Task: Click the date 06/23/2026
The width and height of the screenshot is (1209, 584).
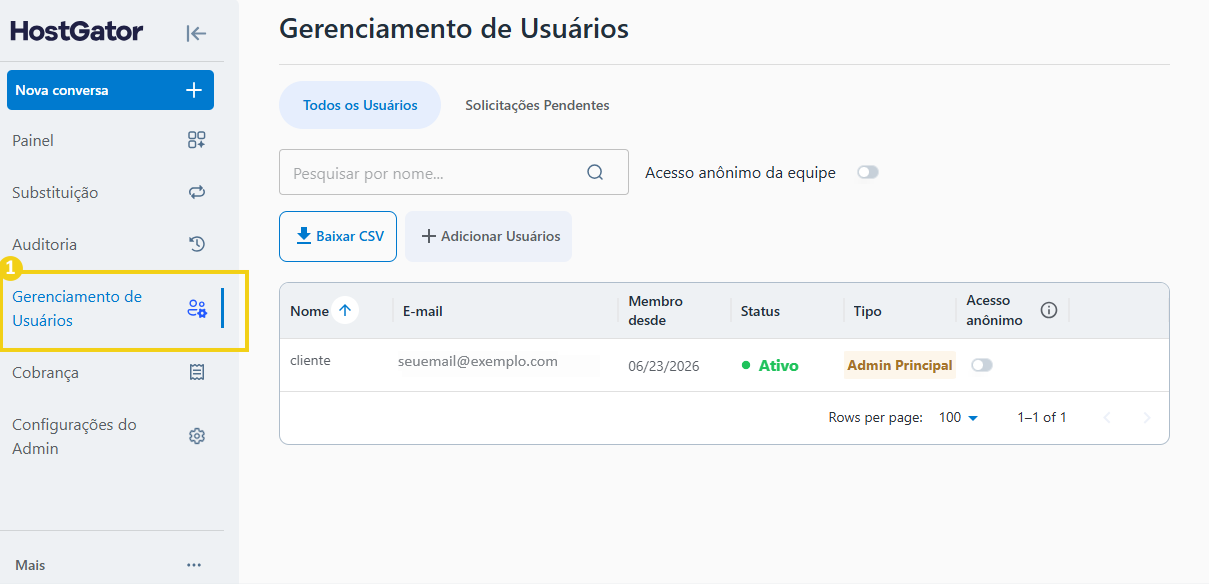Action: point(664,366)
